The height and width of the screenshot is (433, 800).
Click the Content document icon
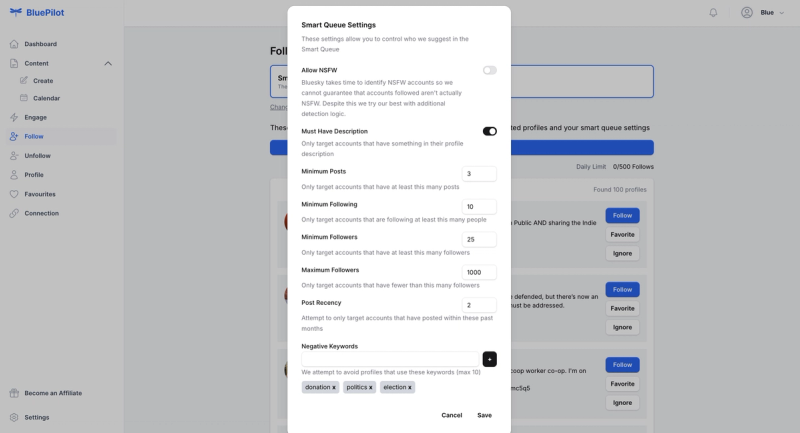(x=14, y=63)
